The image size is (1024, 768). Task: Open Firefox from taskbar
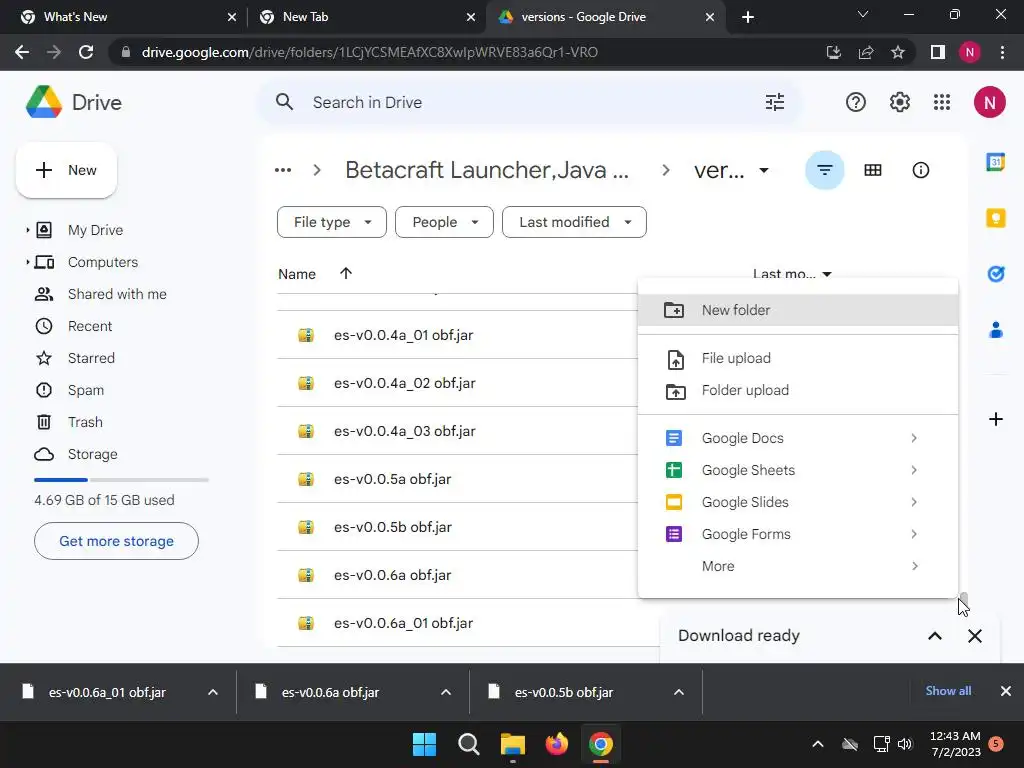(556, 744)
